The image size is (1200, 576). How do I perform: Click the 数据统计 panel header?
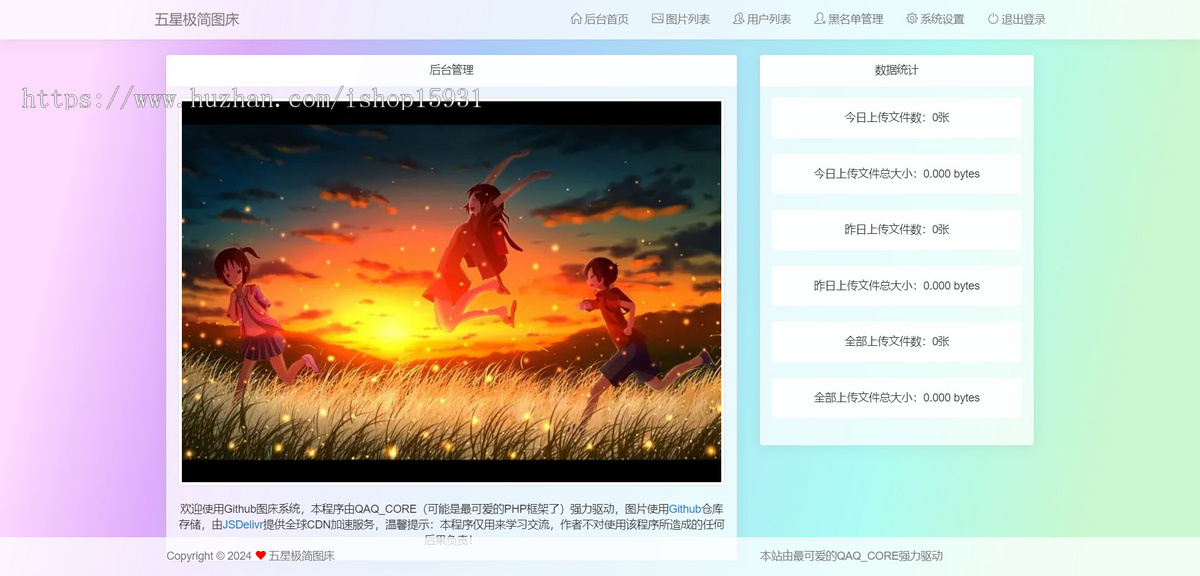click(897, 70)
